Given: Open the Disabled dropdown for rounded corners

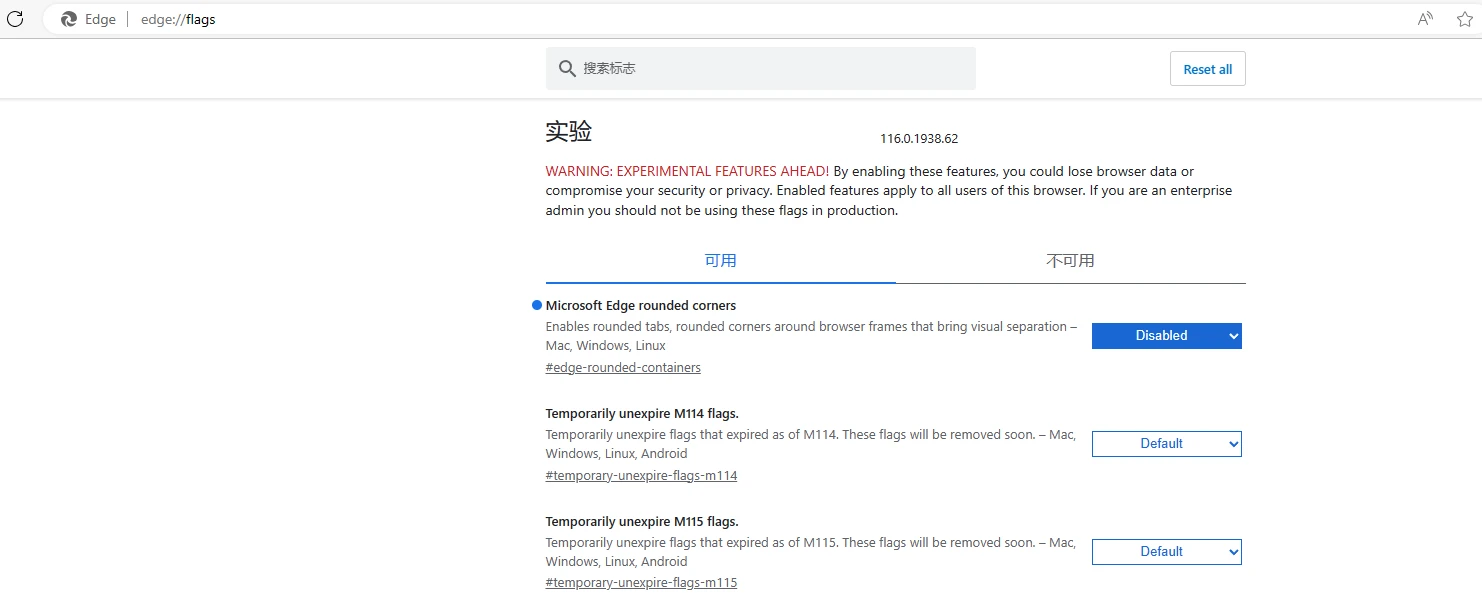Looking at the screenshot, I should coord(1166,336).
